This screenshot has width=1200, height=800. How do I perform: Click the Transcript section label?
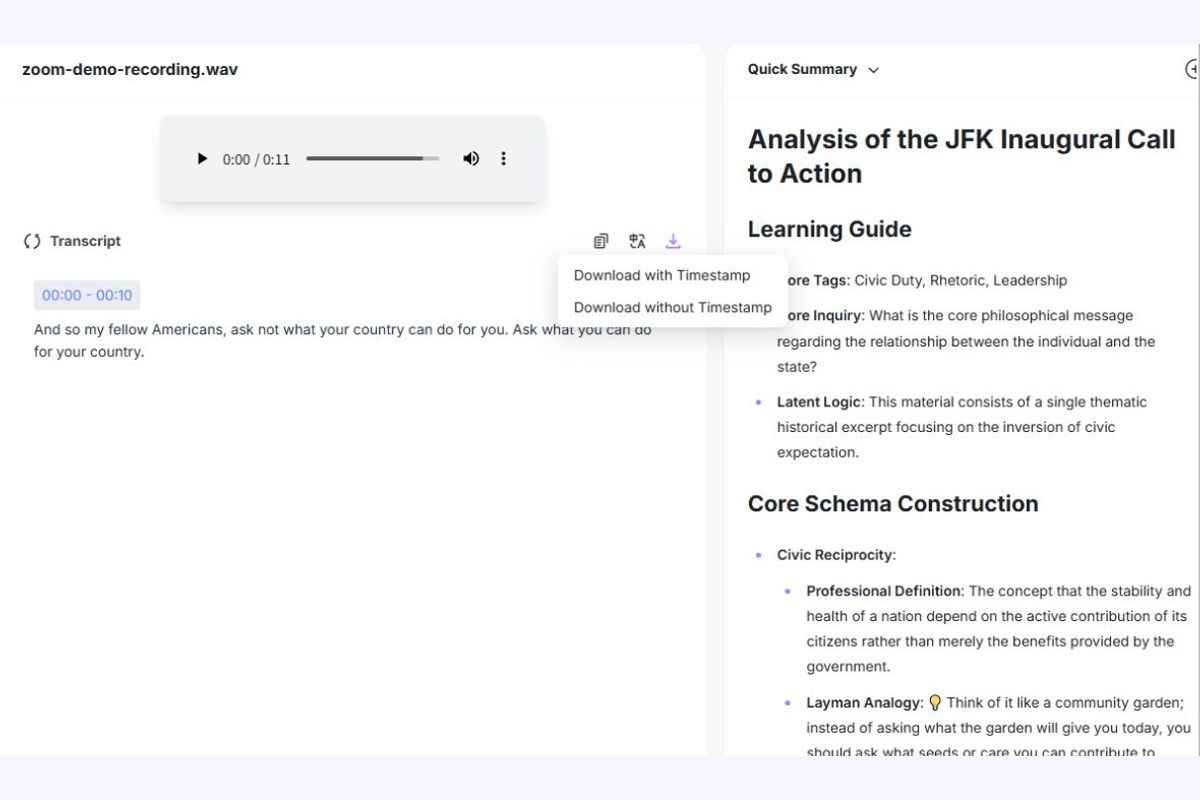85,241
